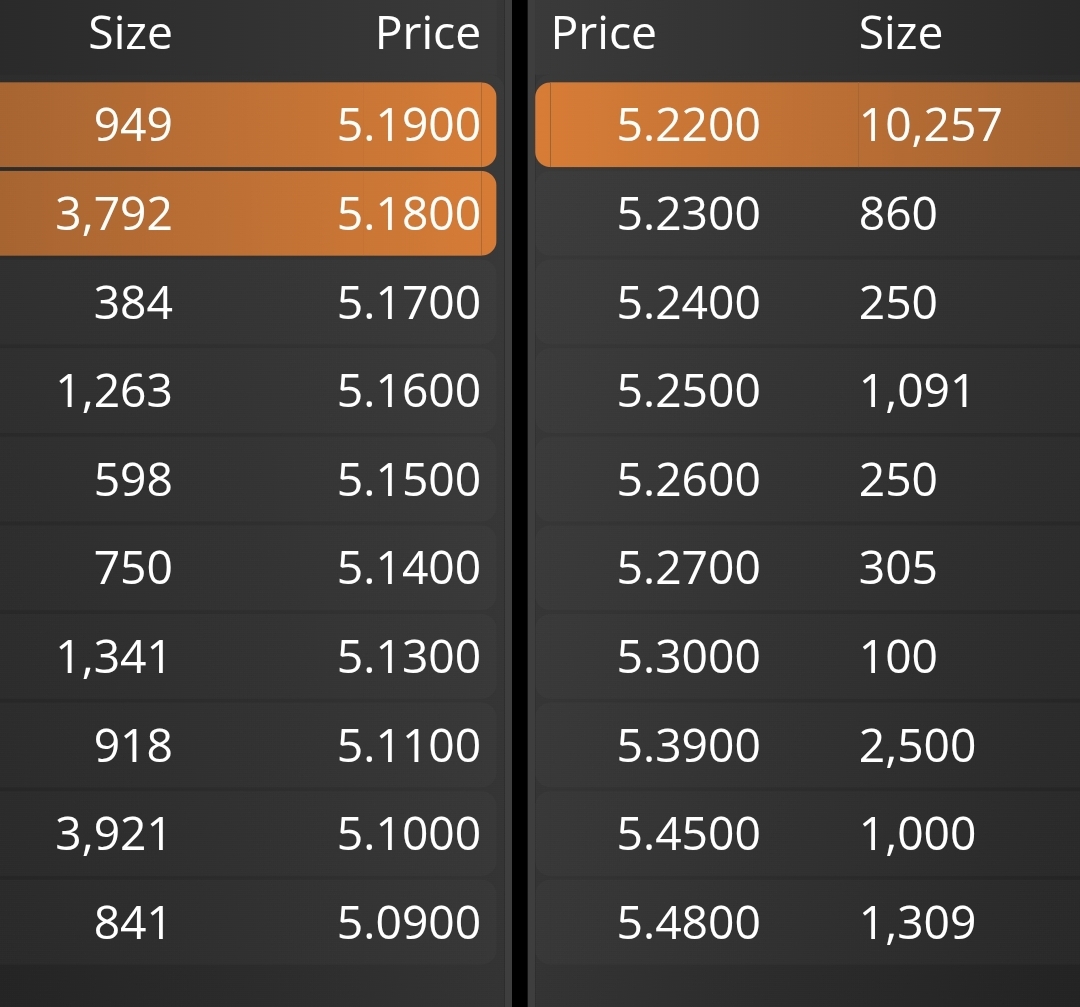Pick the 5.4800 ask with size 1,309

click(x=807, y=922)
